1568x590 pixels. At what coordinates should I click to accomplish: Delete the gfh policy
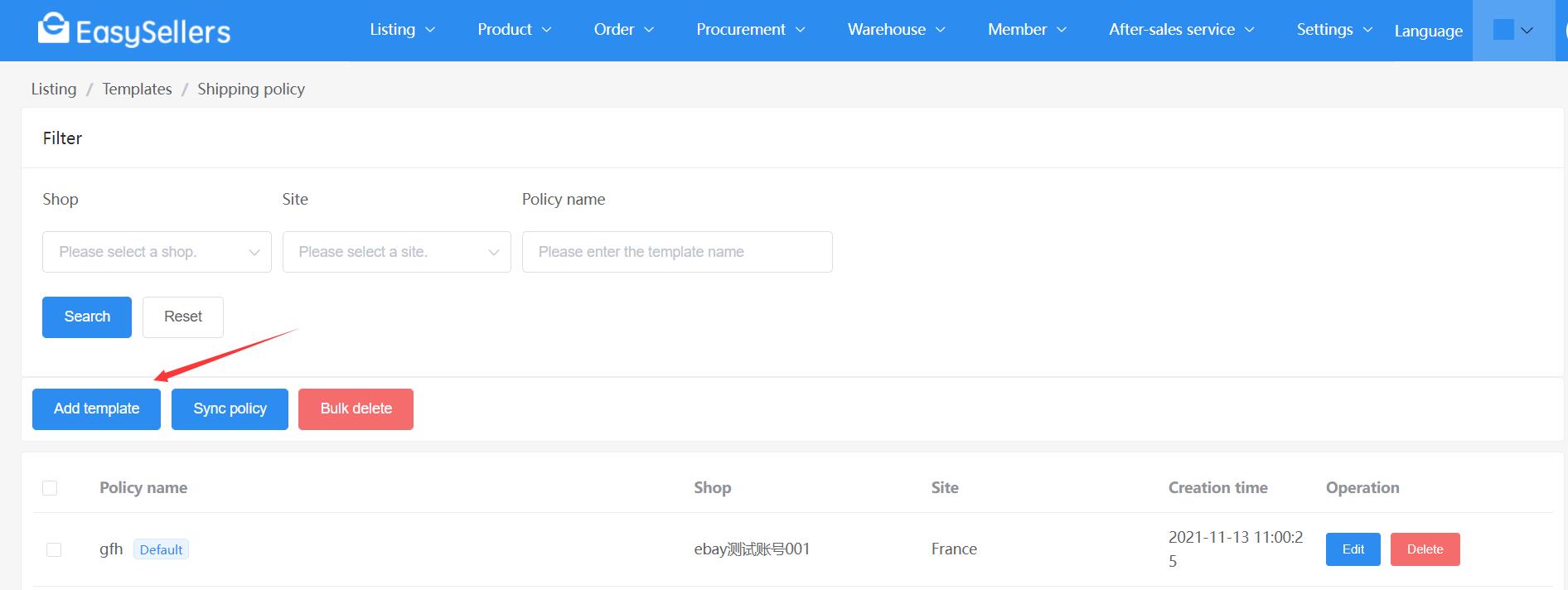[x=1425, y=549]
